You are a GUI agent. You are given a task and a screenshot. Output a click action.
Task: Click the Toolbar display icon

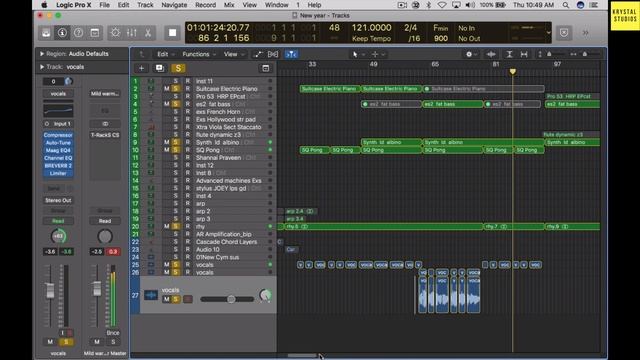[95, 33]
